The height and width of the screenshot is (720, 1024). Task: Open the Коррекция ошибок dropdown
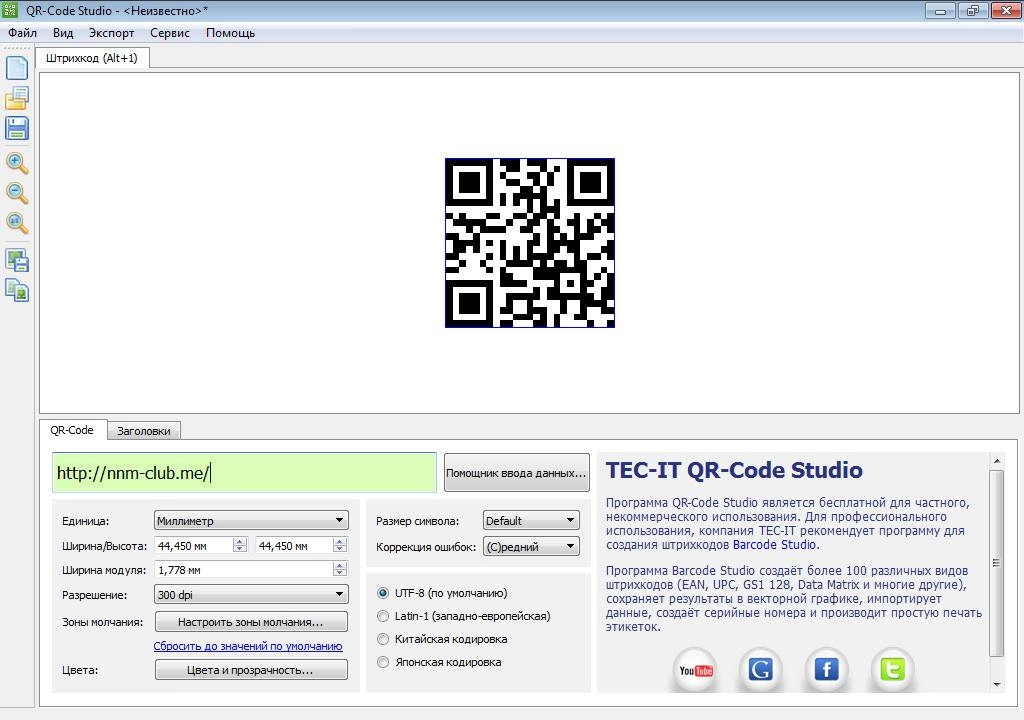point(531,546)
